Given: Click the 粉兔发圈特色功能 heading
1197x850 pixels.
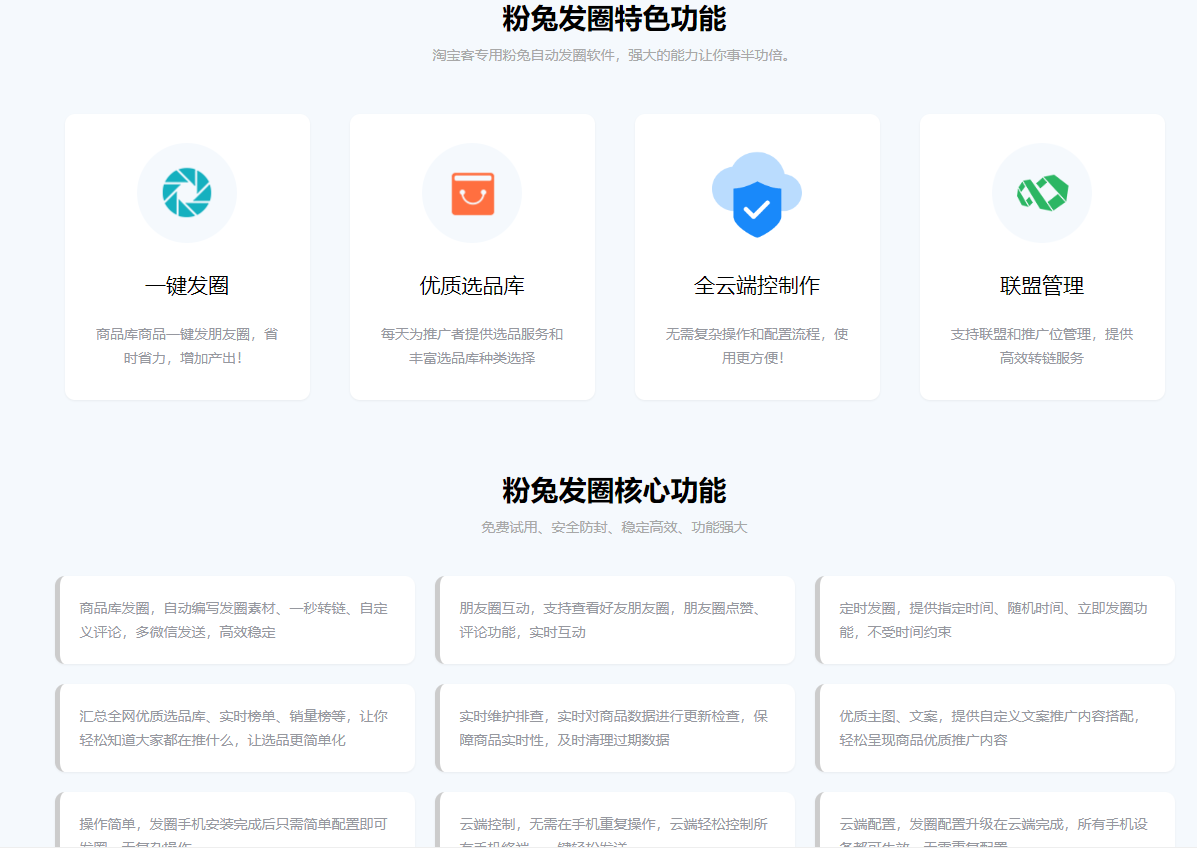Looking at the screenshot, I should tap(614, 18).
